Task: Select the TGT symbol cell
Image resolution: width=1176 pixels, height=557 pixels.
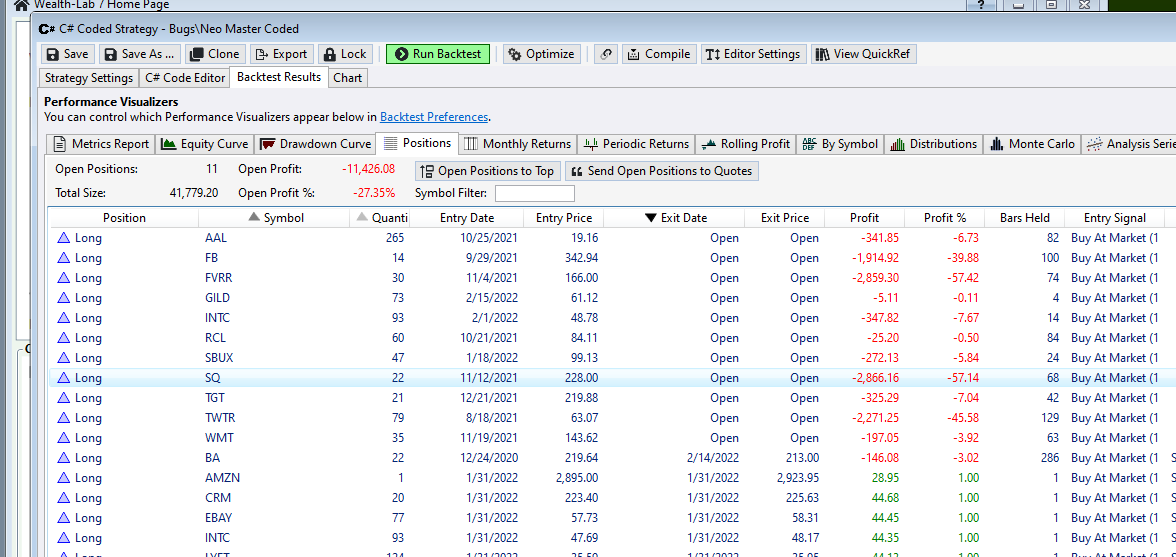Action: (214, 397)
